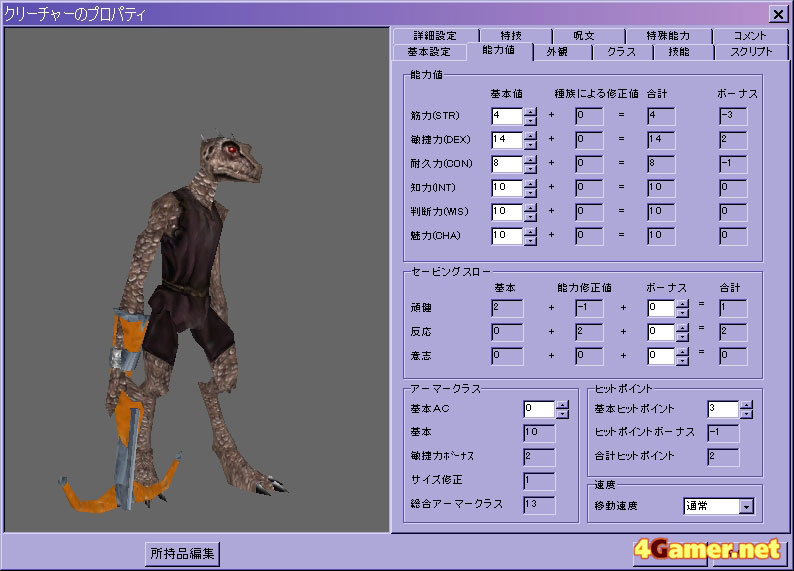Open the 呪文 tab
The height and width of the screenshot is (571, 794).
click(x=584, y=36)
